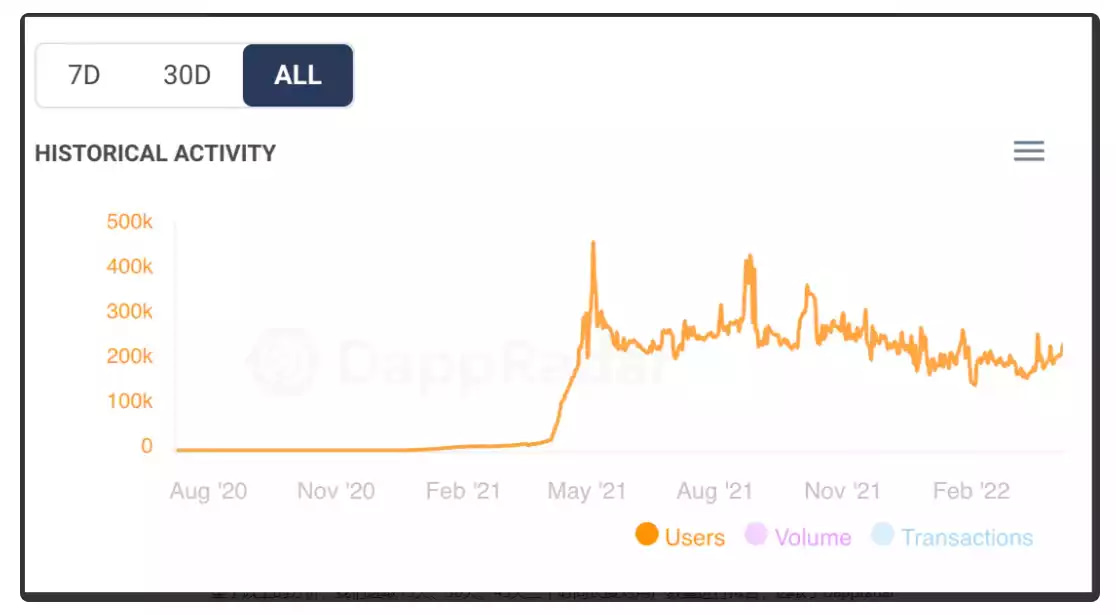Toggle the Users series label
The height and width of the screenshot is (615, 1116).
[694, 537]
